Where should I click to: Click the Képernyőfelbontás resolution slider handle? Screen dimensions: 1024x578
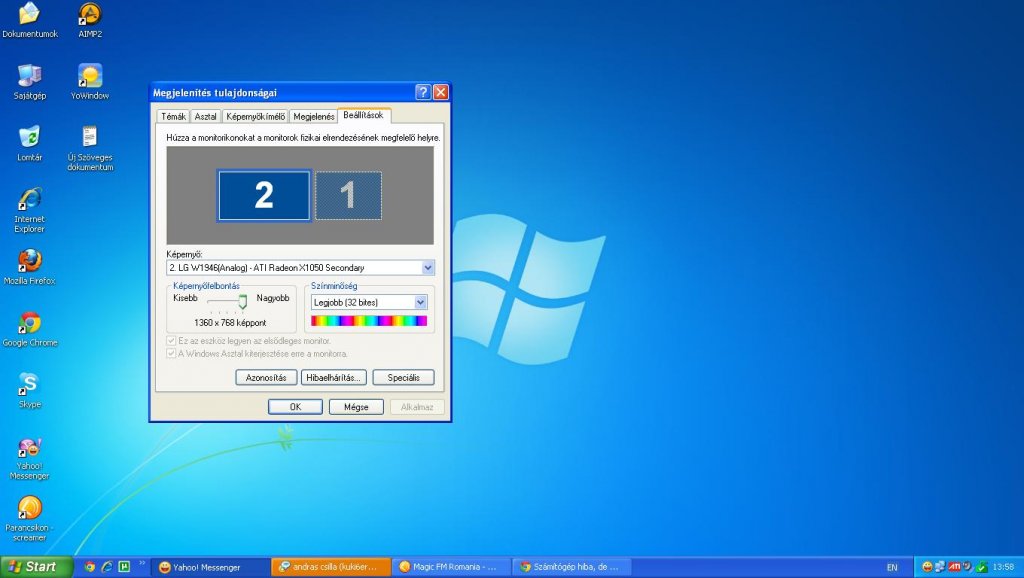tap(243, 301)
